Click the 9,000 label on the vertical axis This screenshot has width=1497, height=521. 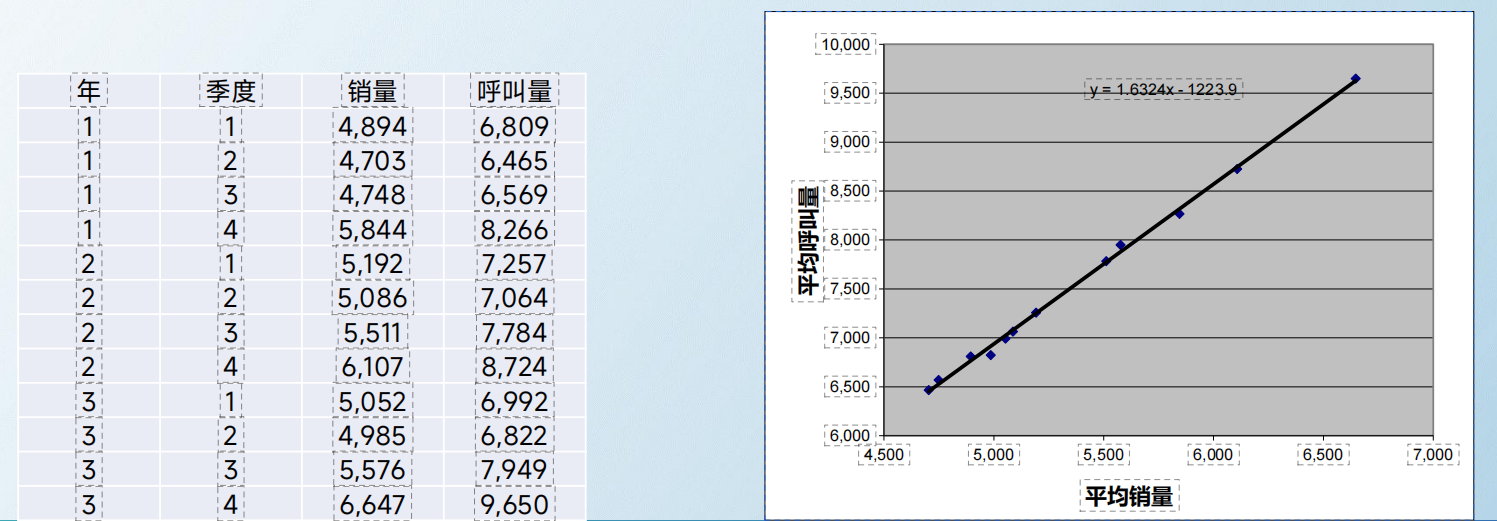coord(851,142)
